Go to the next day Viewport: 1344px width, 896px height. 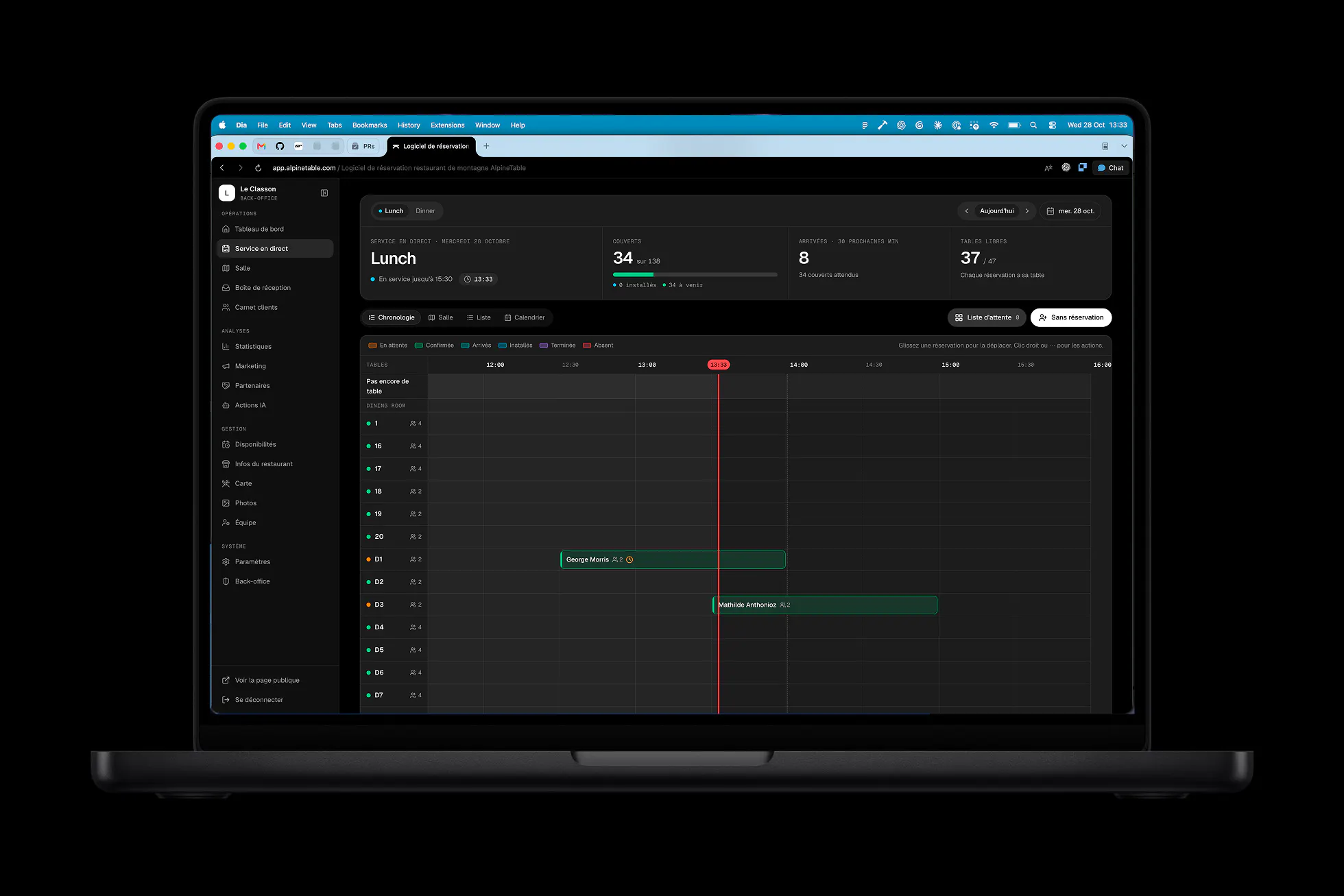point(1027,211)
